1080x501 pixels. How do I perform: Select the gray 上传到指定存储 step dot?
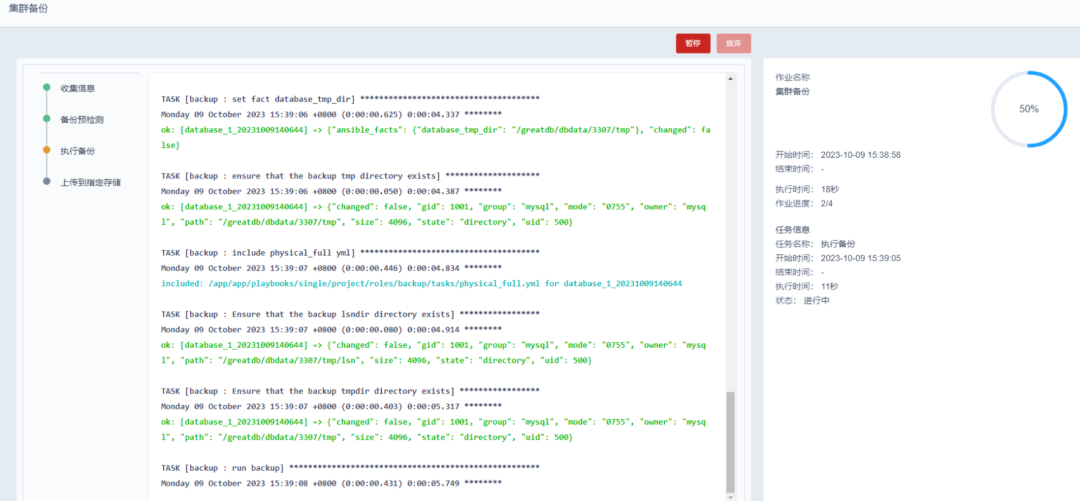pyautogui.click(x=46, y=182)
